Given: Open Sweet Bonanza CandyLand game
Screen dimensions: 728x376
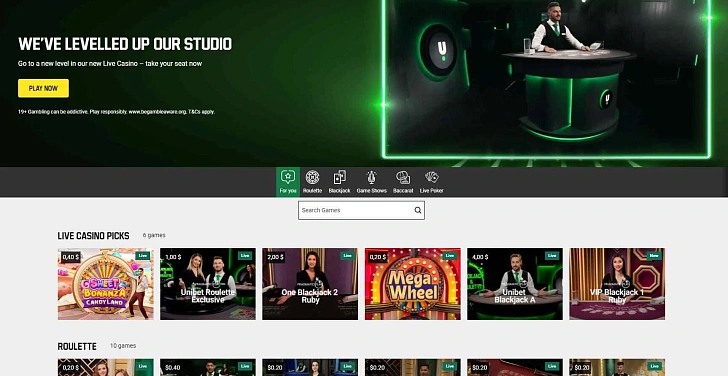Looking at the screenshot, I should [105, 284].
